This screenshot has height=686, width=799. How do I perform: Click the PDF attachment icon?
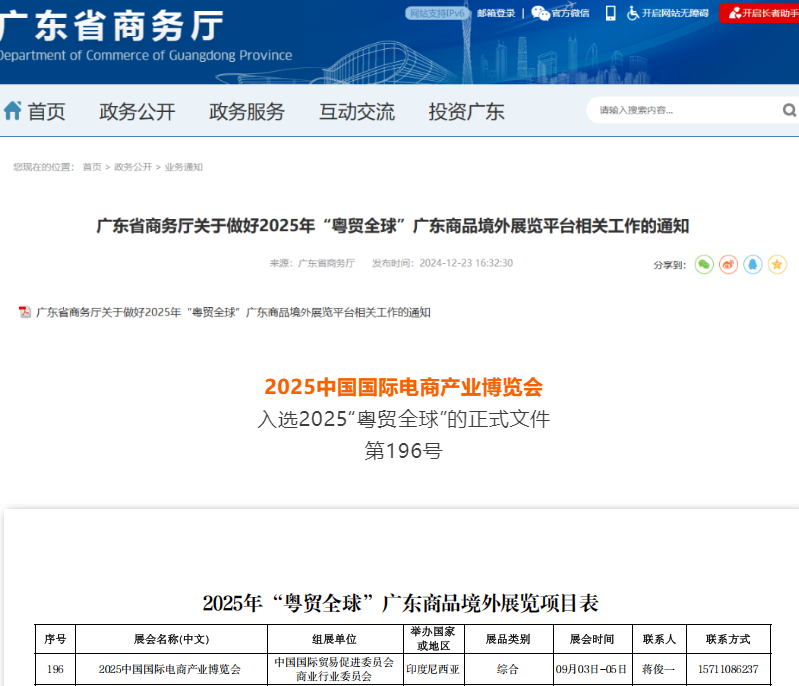point(24,311)
